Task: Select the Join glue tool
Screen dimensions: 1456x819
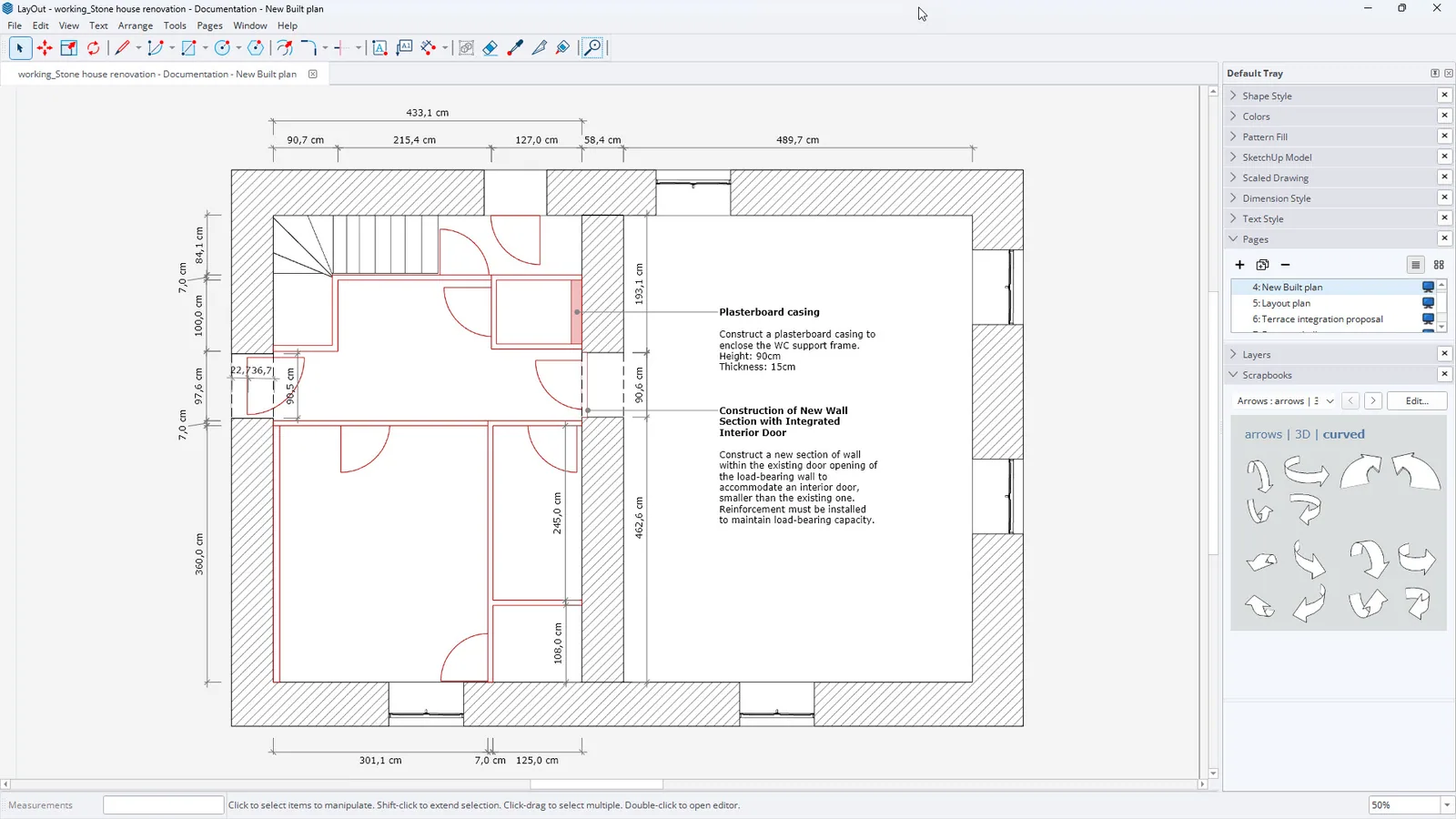Action: tap(563, 48)
